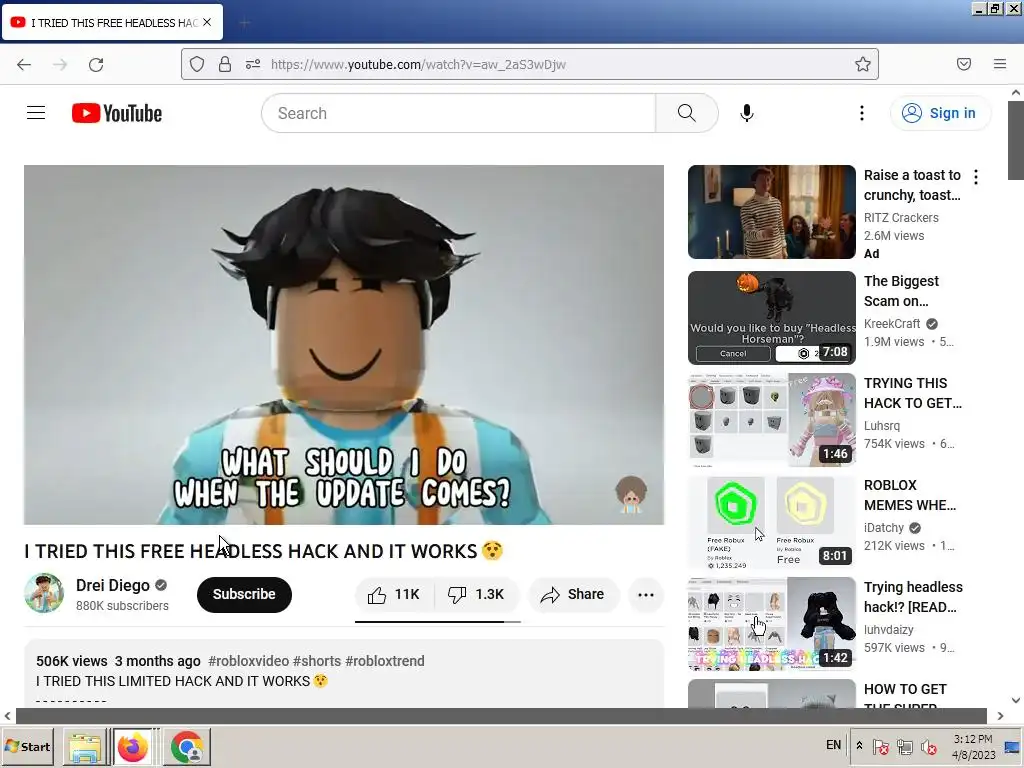The width and height of the screenshot is (1024, 768).
Task: Select the I TRIED THIS FREE HEADLESS tab
Action: point(113,22)
